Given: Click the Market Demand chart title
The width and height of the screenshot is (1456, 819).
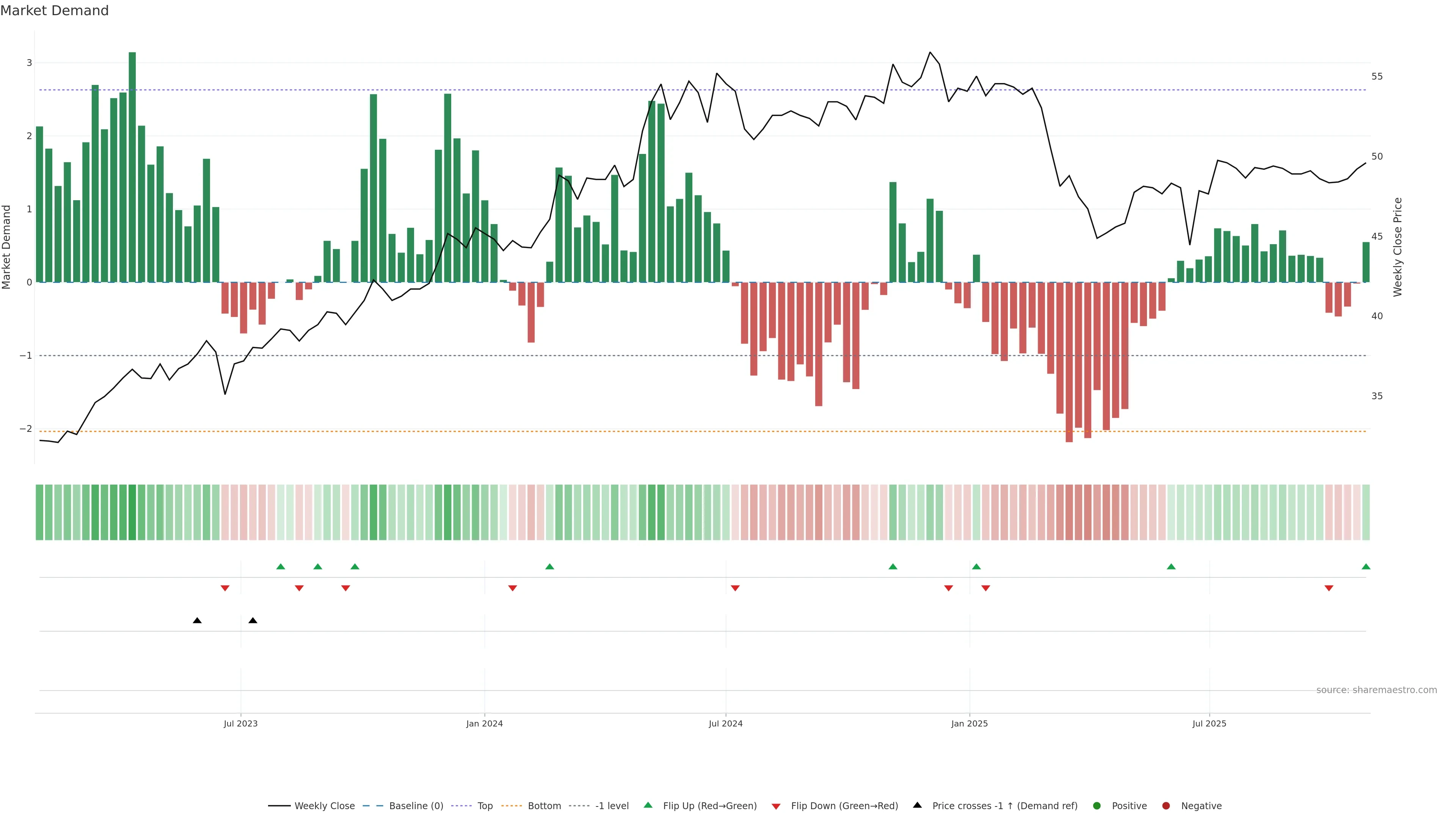Looking at the screenshot, I should click(54, 11).
